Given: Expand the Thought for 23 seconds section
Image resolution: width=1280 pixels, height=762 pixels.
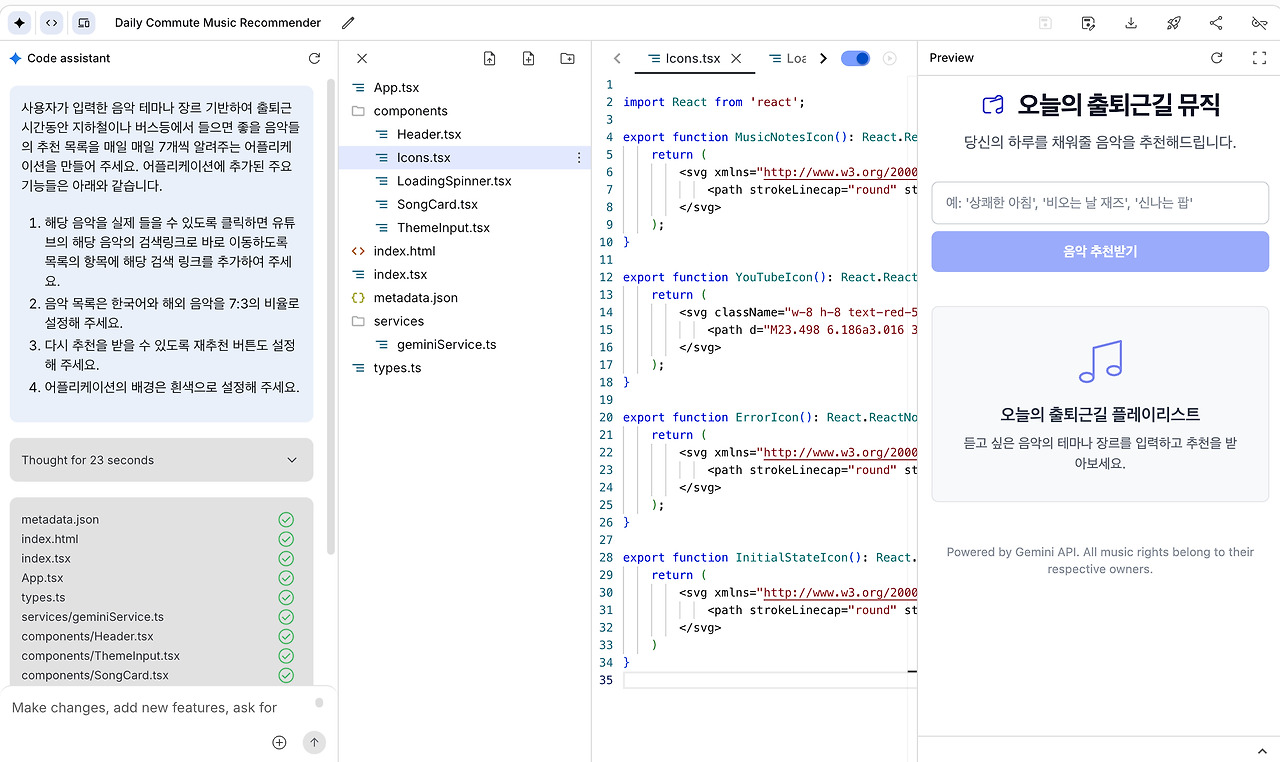Looking at the screenshot, I should tap(161, 460).
